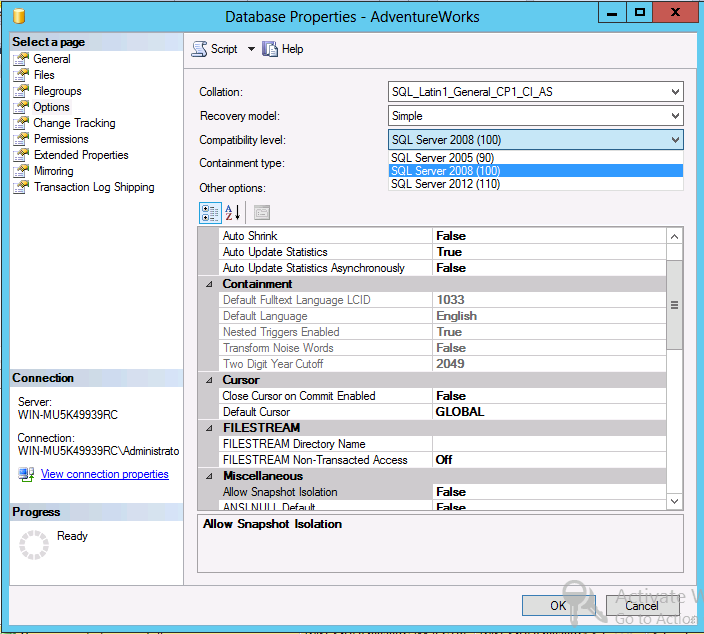The width and height of the screenshot is (704, 634).
Task: Select Categorized view icon in options grid
Action: pos(210,213)
